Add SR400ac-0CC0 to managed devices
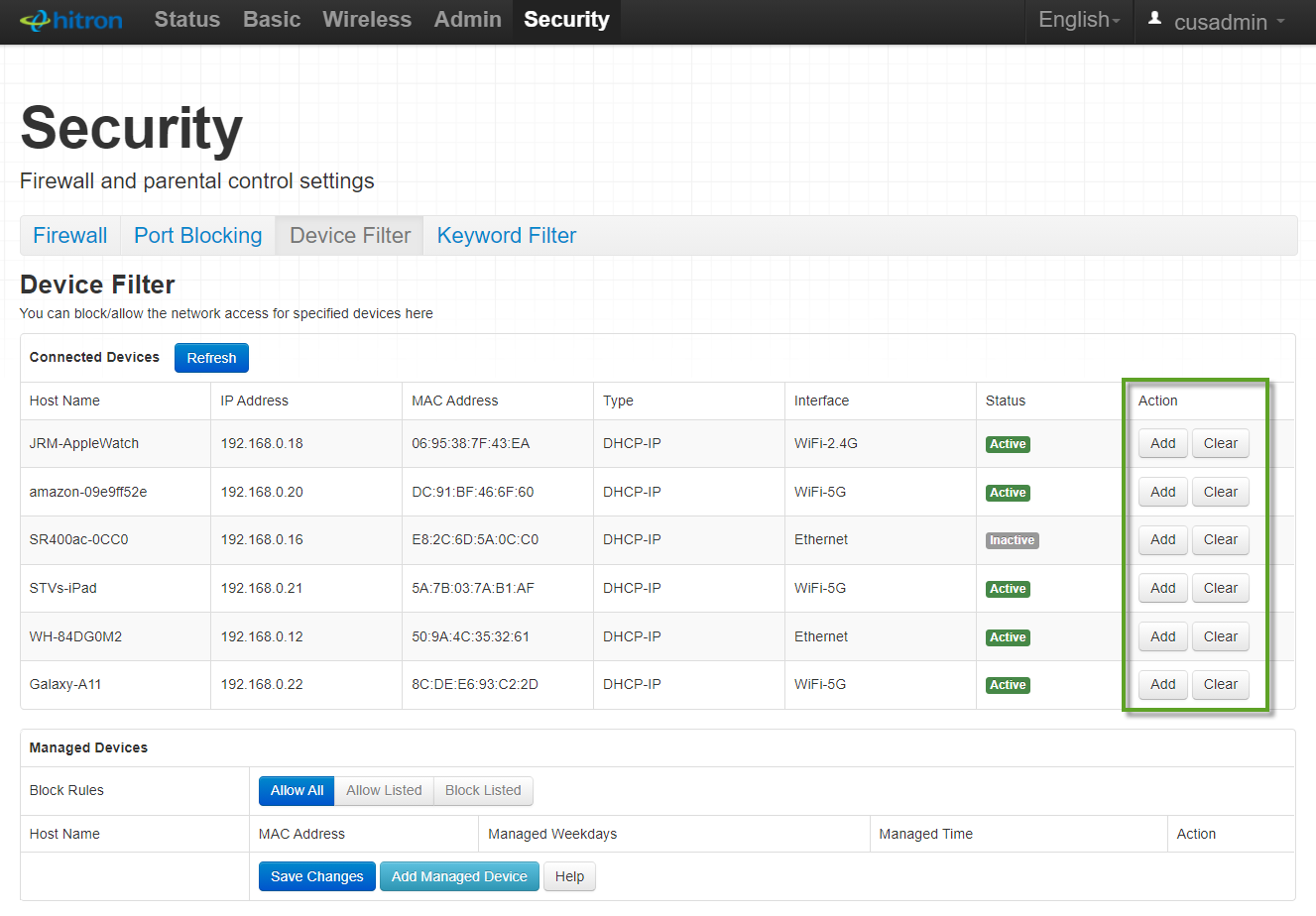1316x916 pixels. point(1163,539)
